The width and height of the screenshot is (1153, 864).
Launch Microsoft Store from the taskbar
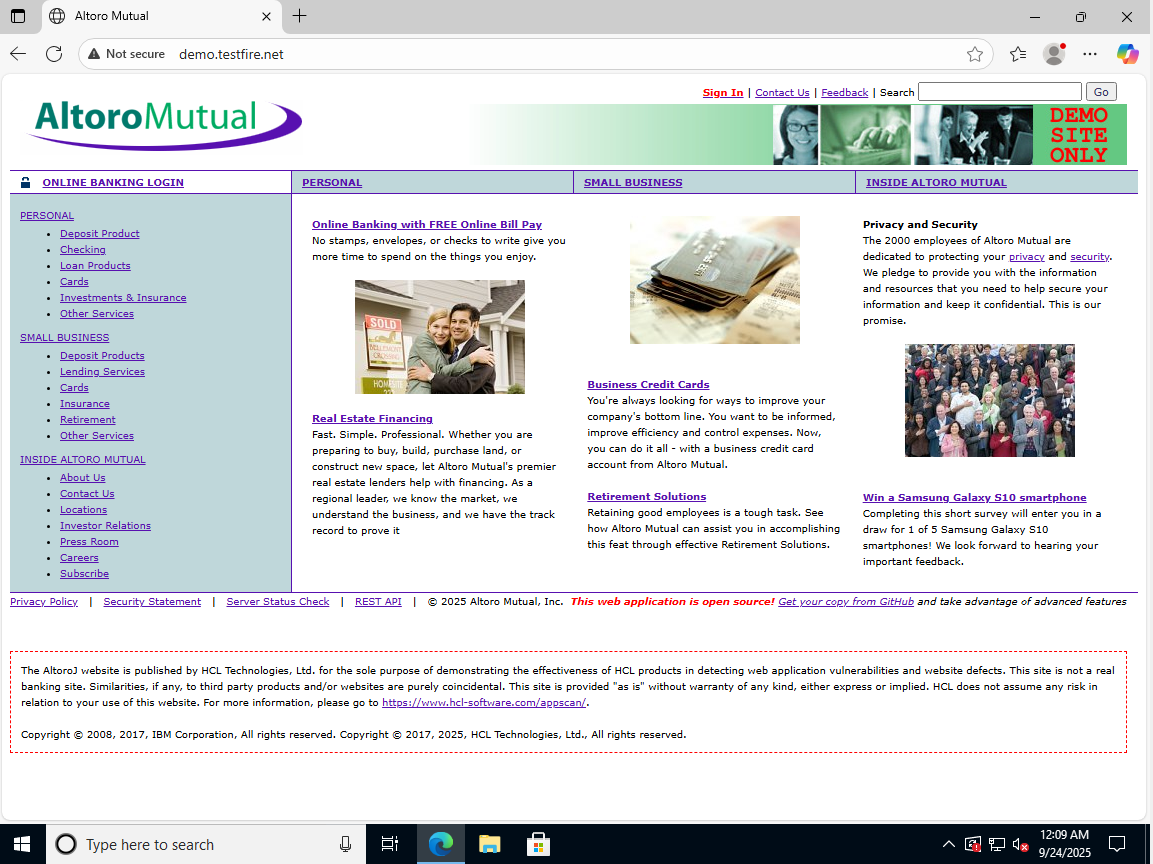[x=538, y=844]
